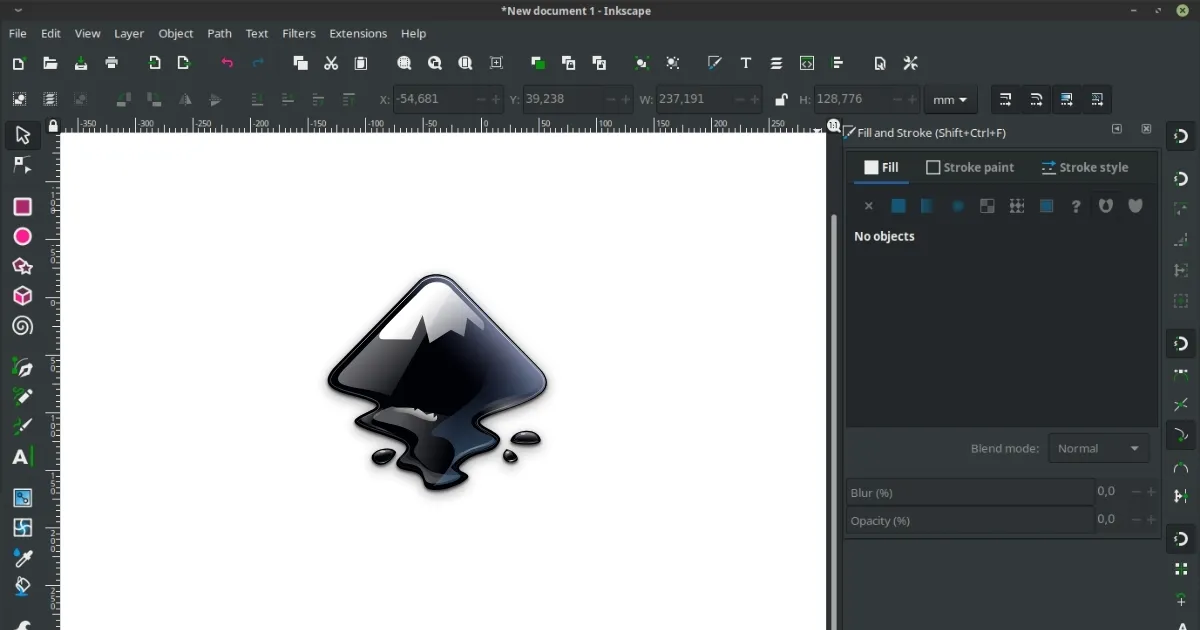This screenshot has height=630, width=1200.
Task: Toggle move patterns with objects
Action: coord(1098,100)
